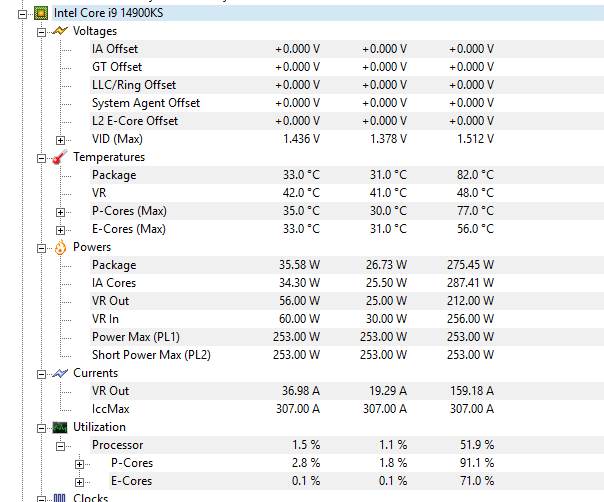Expand the VID (Max) node
604x502 pixels.
pos(60,140)
